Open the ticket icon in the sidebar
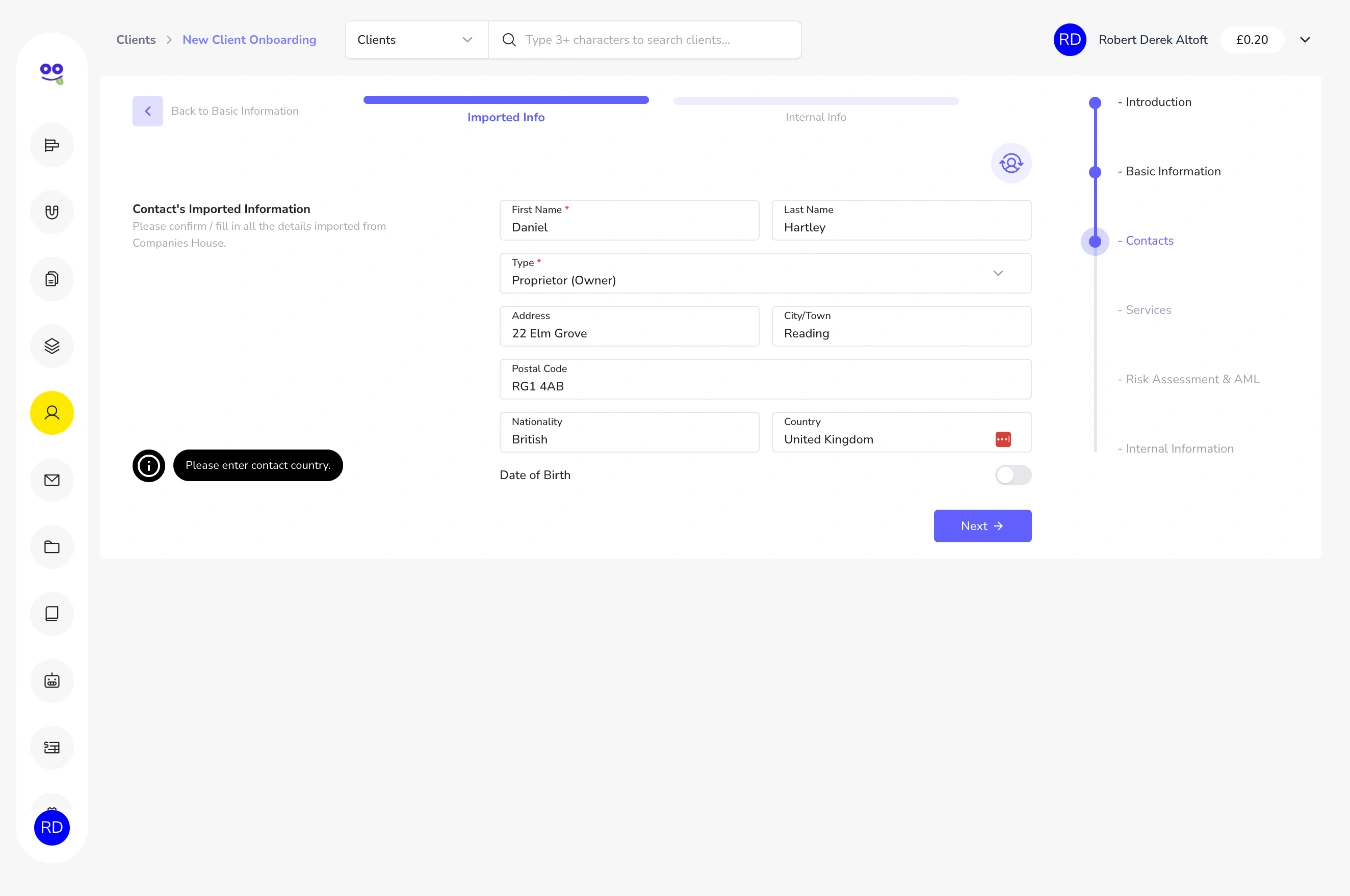Screen dimensions: 1350x896 click(52, 748)
